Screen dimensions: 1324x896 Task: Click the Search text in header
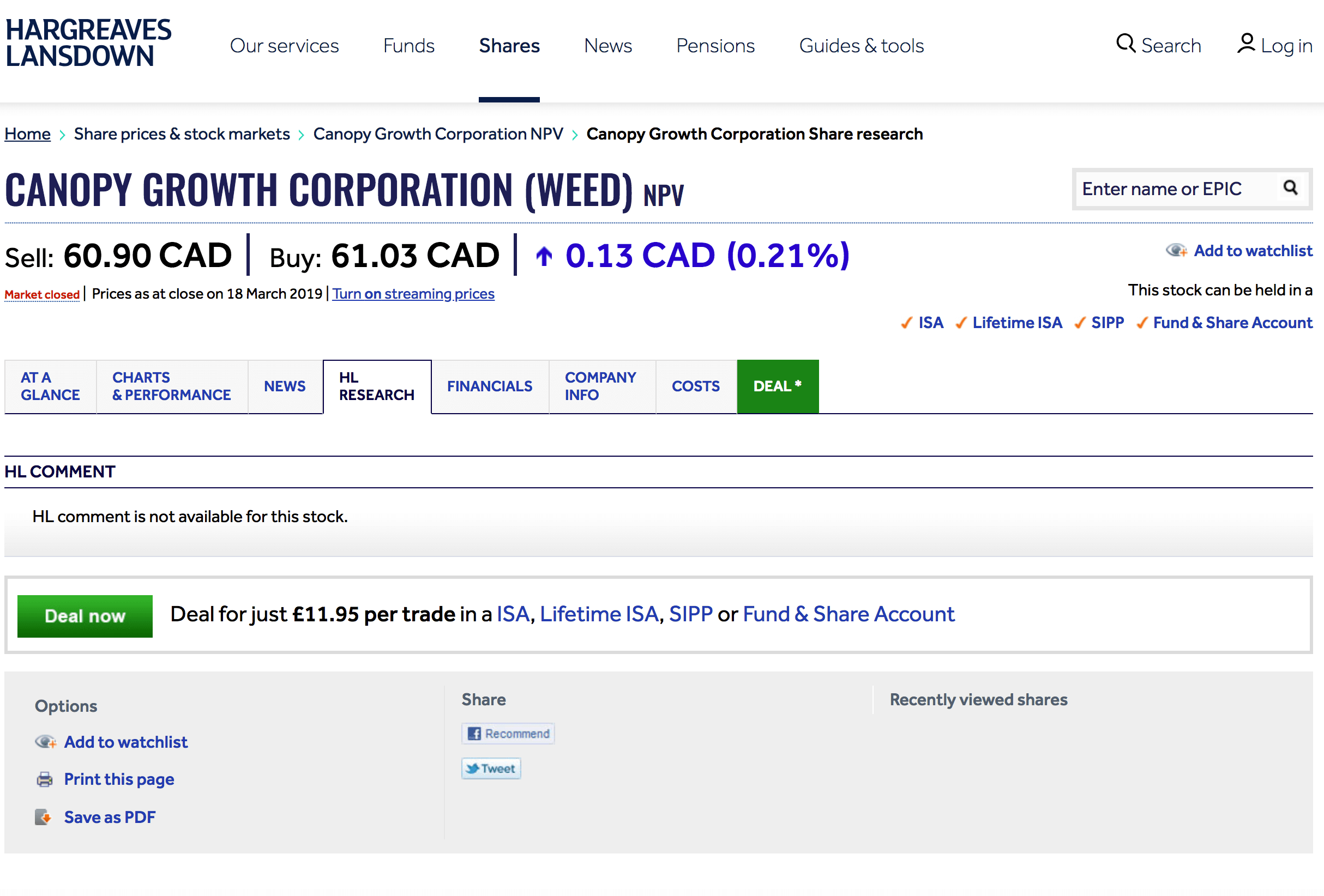click(1171, 46)
